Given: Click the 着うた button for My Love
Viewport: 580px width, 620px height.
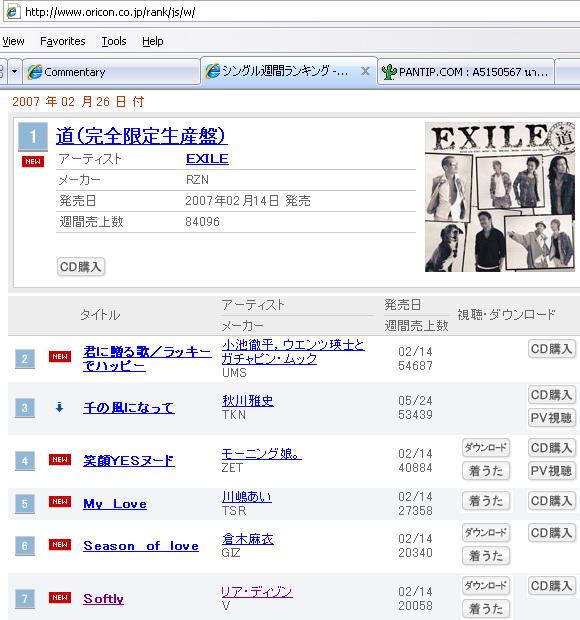Looking at the screenshot, I should (x=486, y=501).
